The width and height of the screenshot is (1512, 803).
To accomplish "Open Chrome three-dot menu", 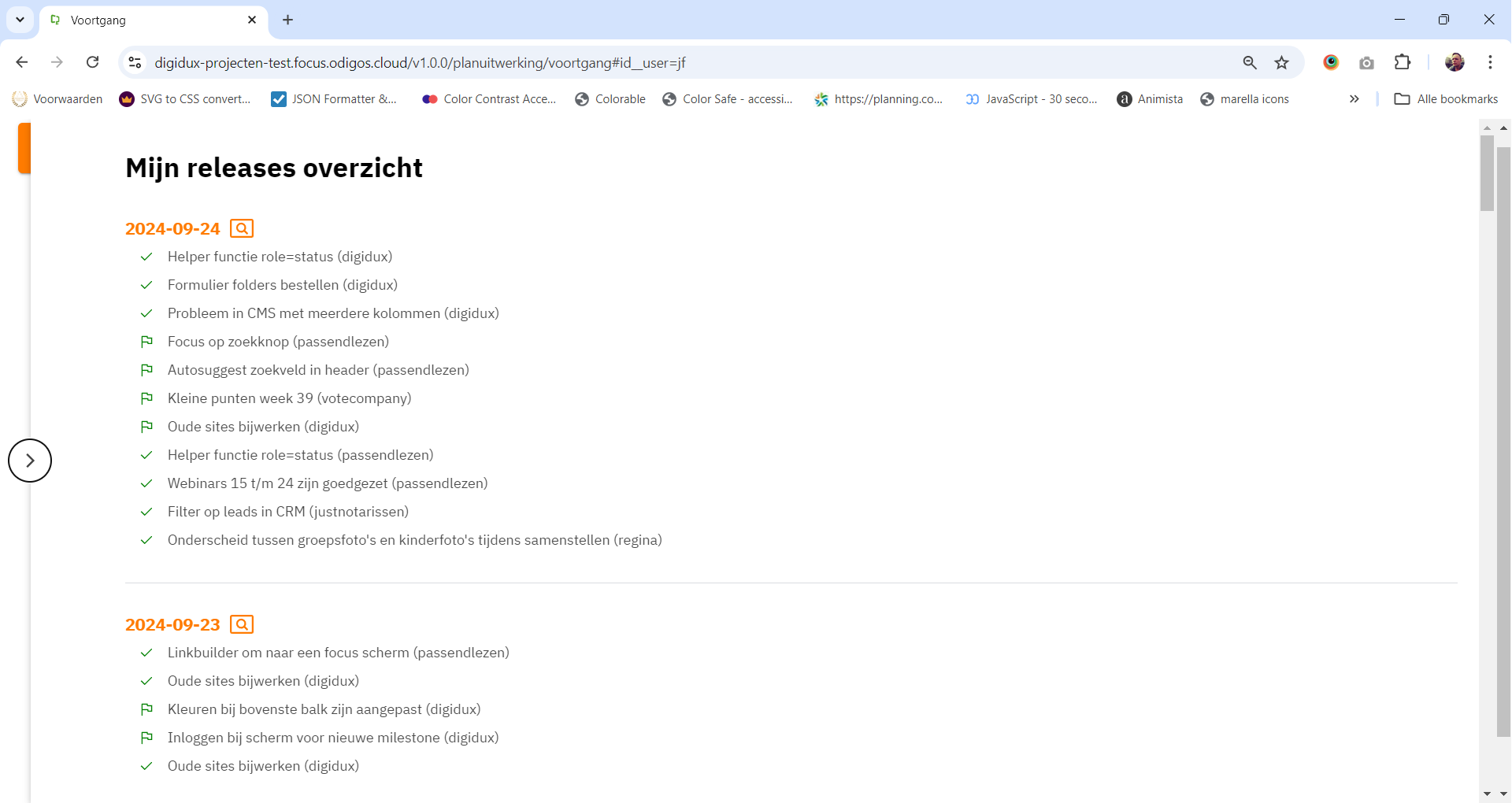I will click(x=1490, y=62).
